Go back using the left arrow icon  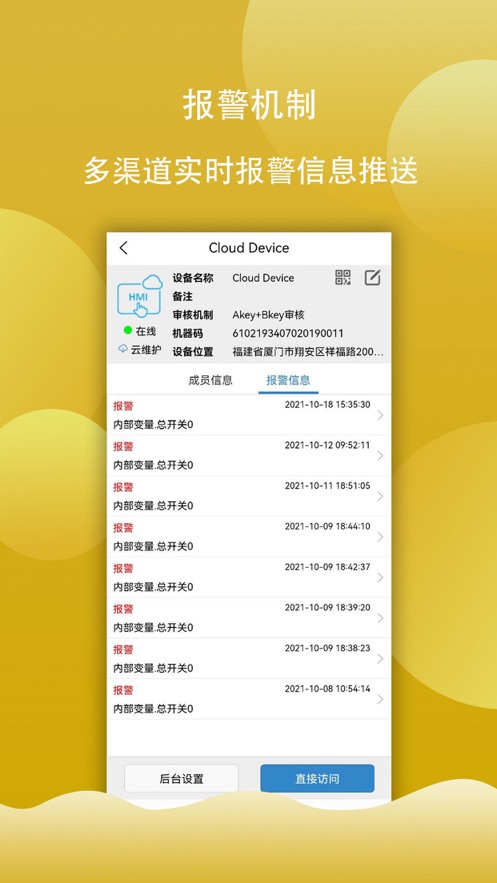coord(124,248)
